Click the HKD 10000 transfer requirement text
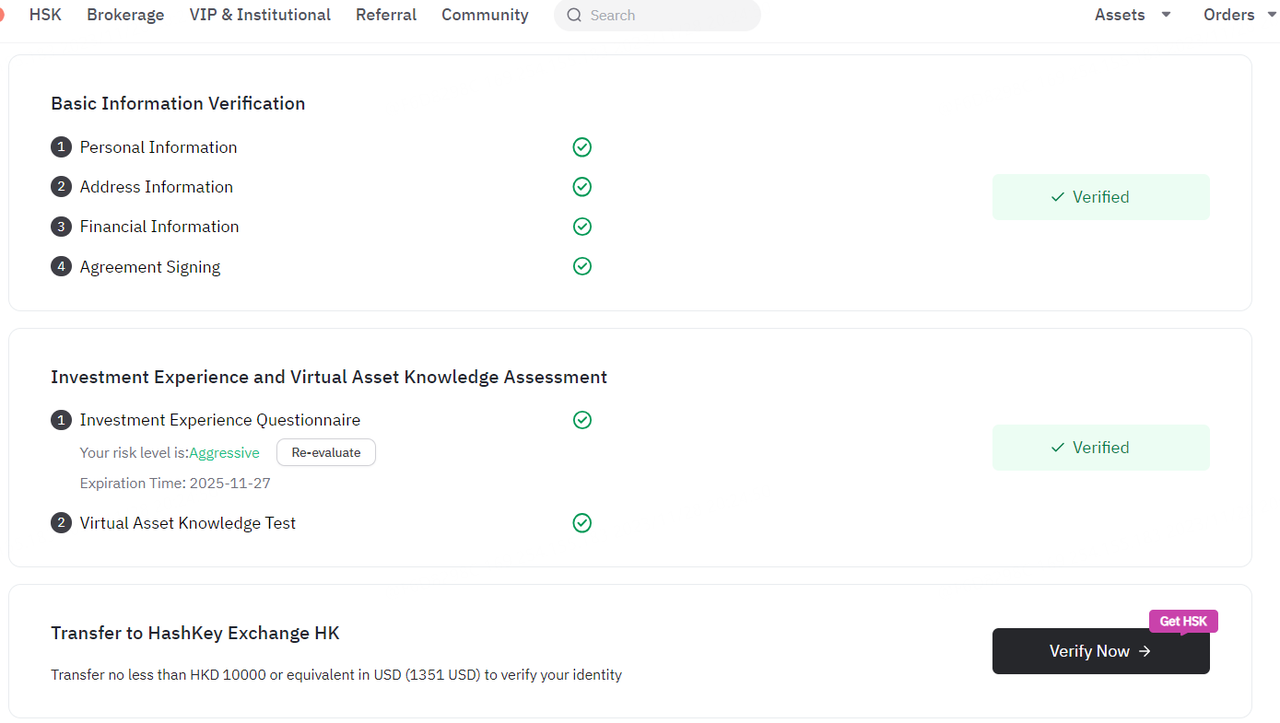This screenshot has height=723, width=1280. 336,675
